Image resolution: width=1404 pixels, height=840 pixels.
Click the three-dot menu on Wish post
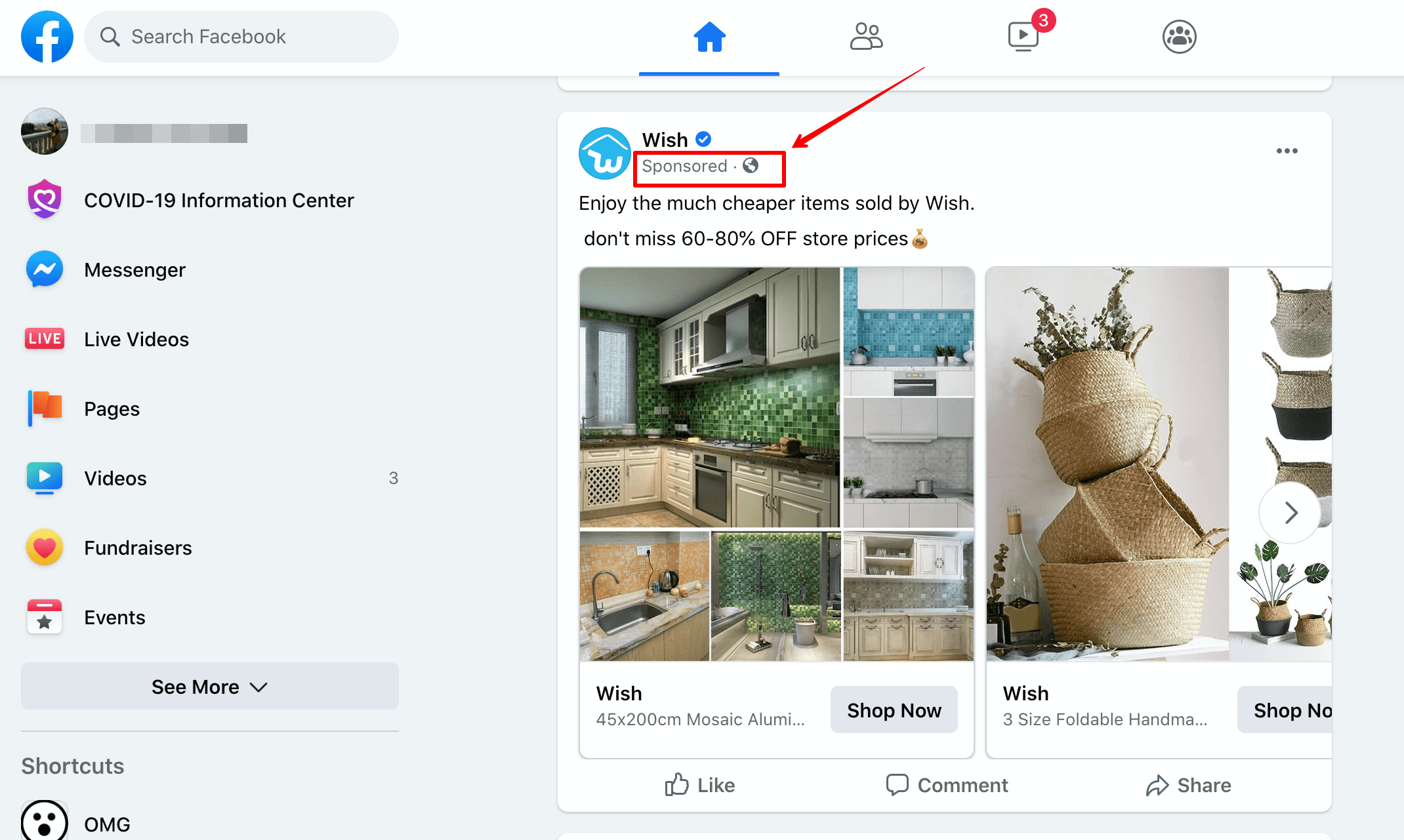coord(1286,151)
